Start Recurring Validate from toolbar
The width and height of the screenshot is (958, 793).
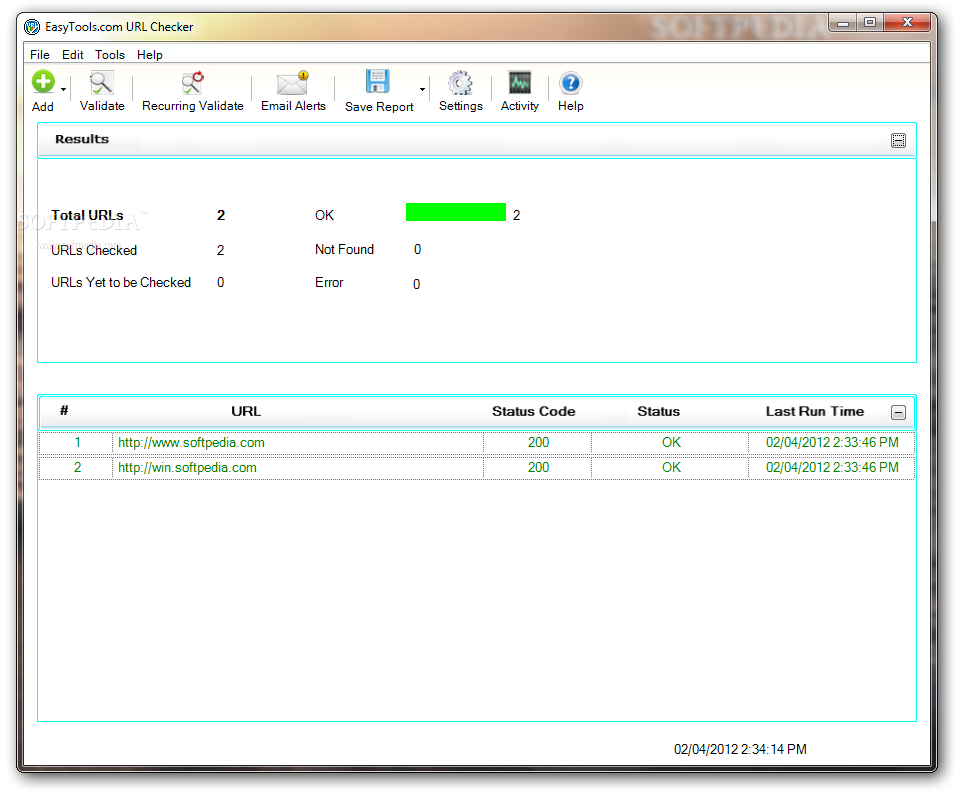pyautogui.click(x=192, y=91)
